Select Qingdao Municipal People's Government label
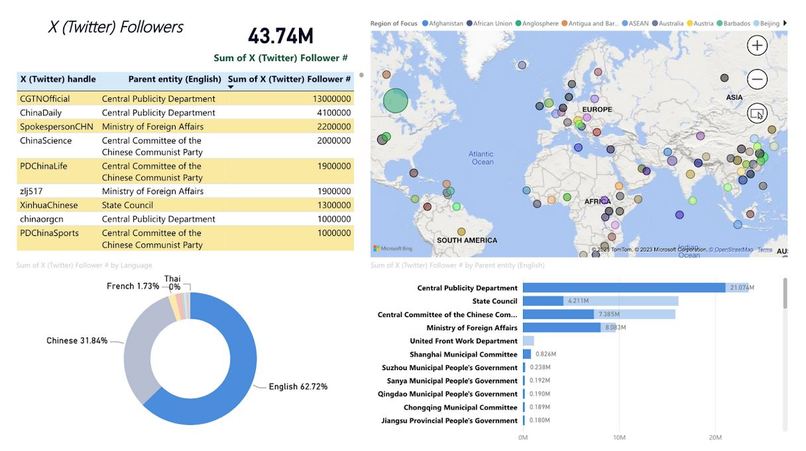806x451 pixels. pos(447,394)
